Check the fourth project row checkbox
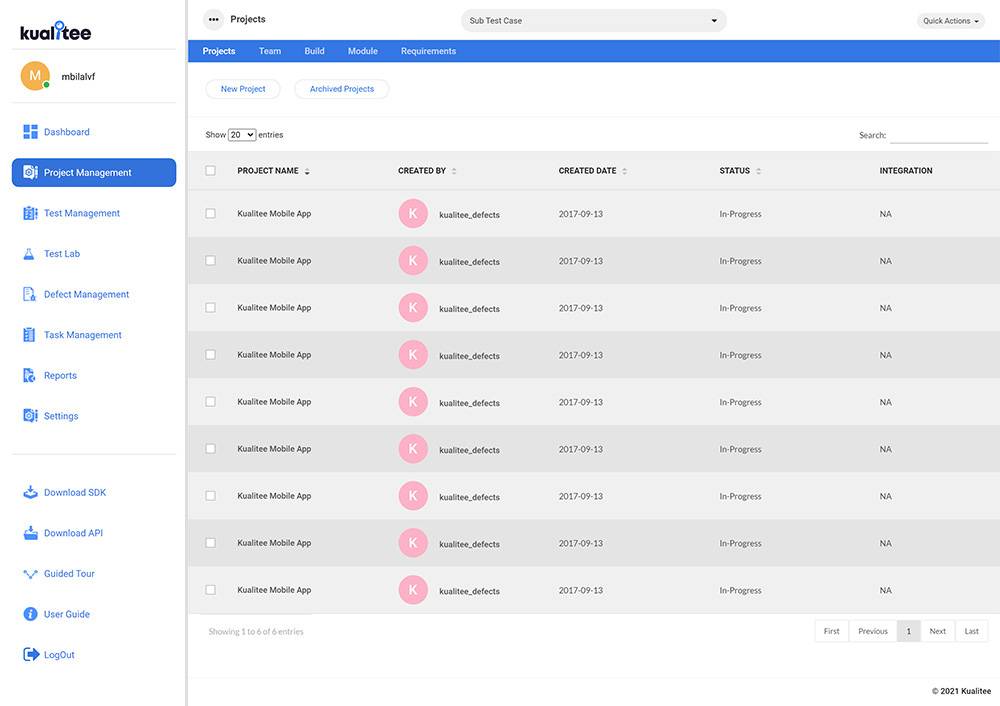 point(210,355)
